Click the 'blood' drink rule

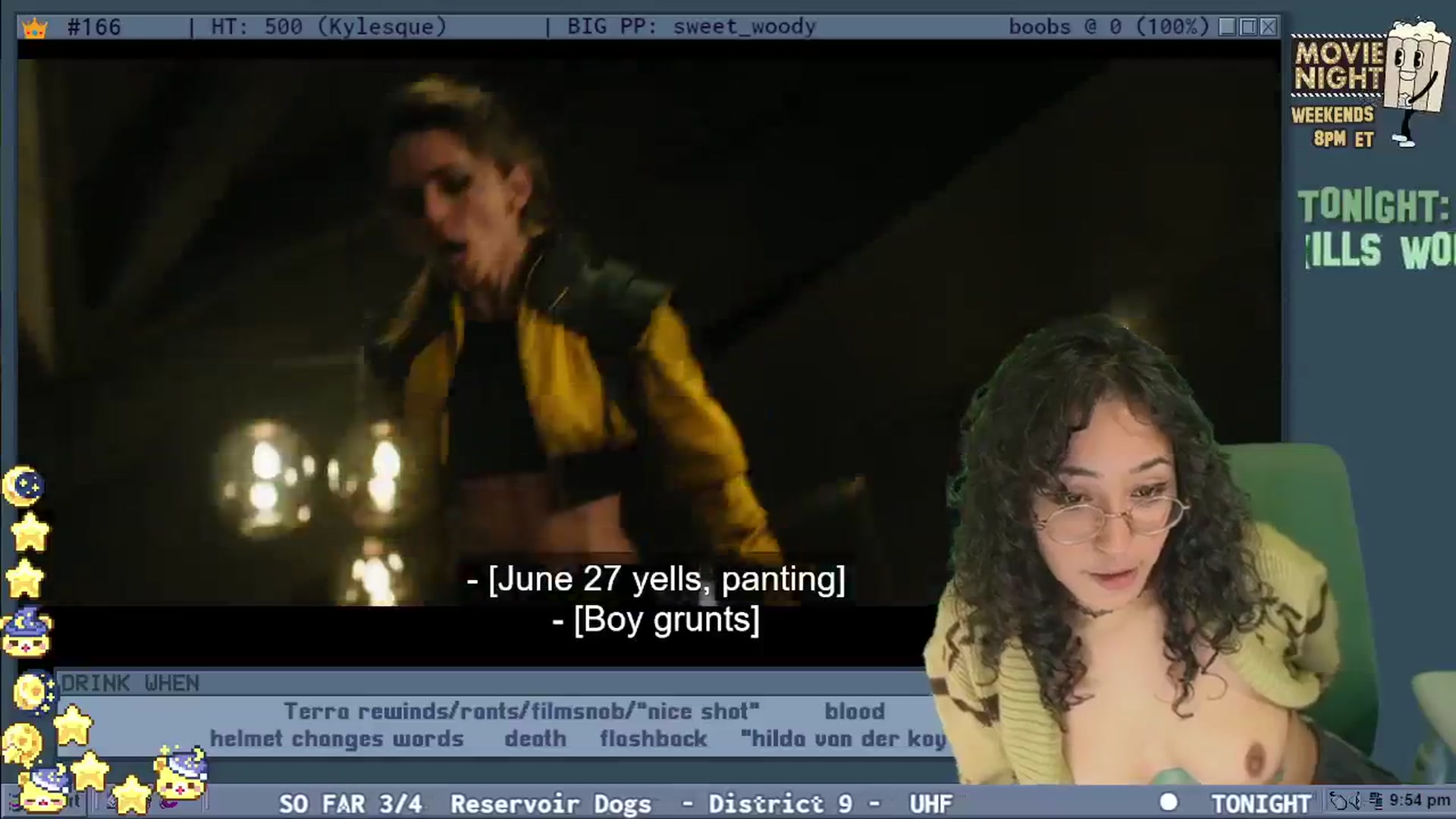coord(855,711)
